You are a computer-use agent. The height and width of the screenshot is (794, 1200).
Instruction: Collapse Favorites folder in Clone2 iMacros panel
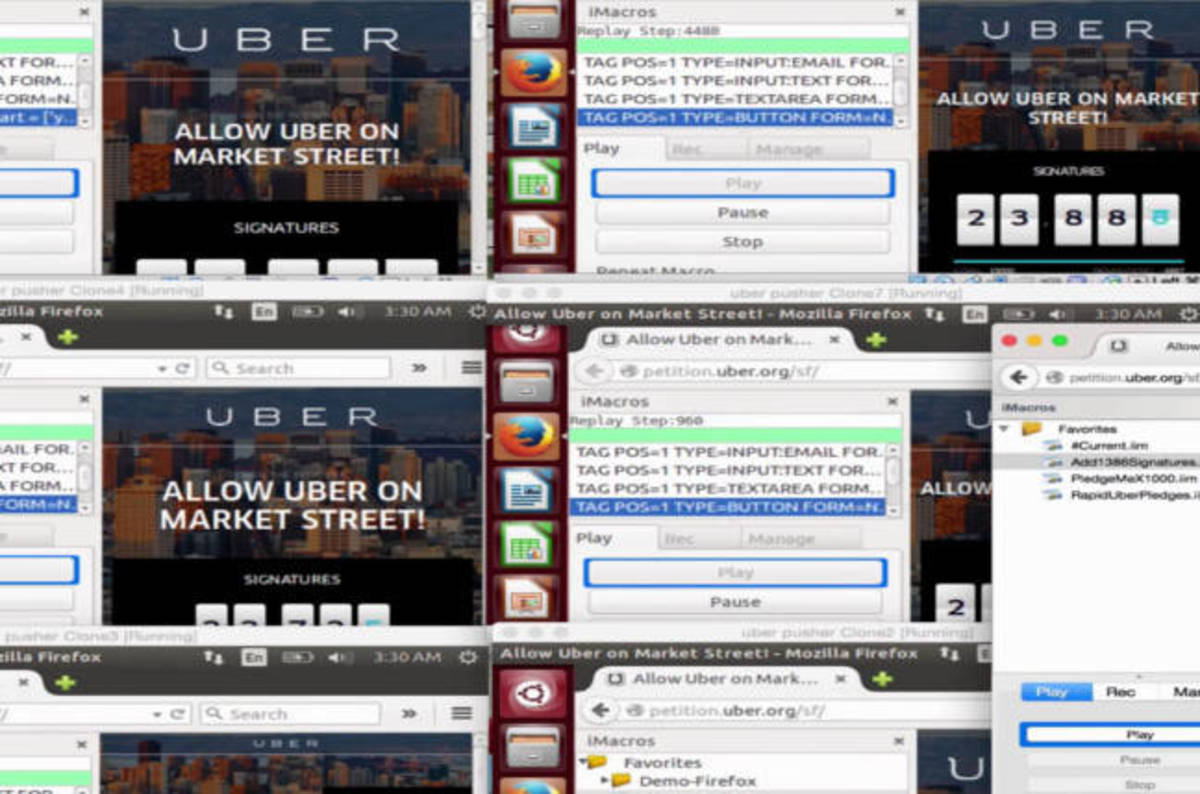pos(584,763)
